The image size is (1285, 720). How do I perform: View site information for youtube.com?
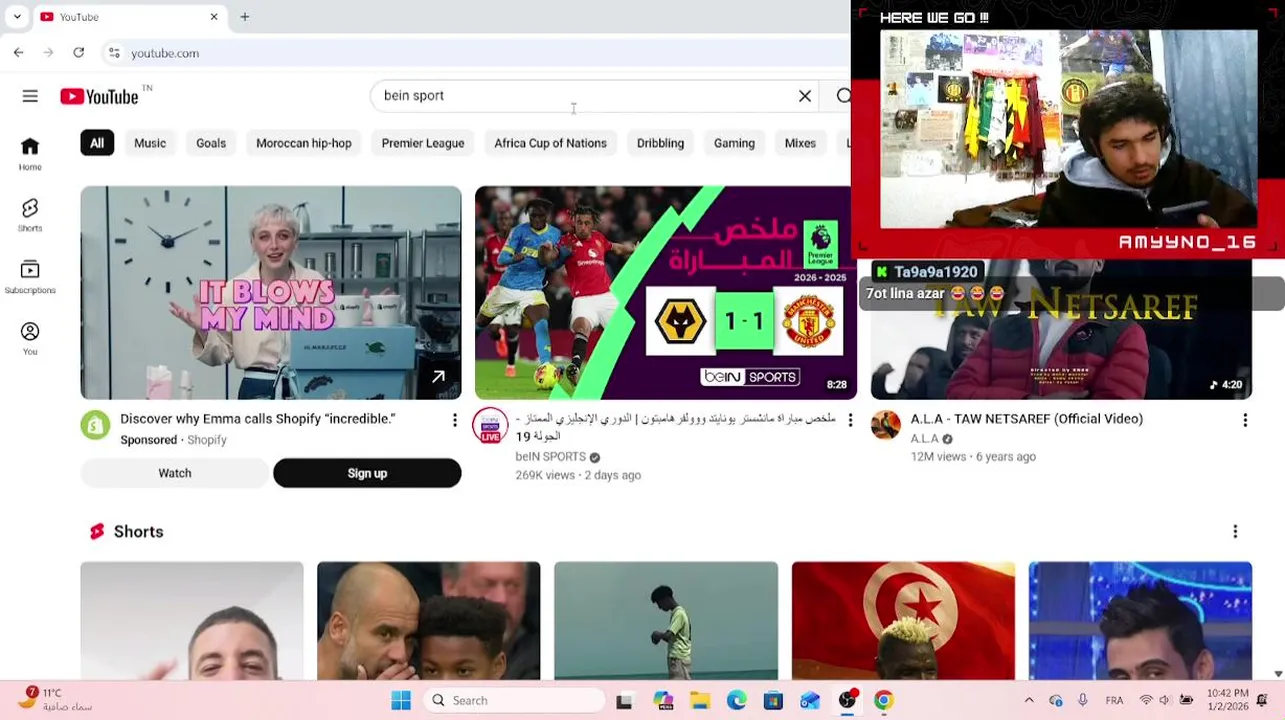(114, 53)
